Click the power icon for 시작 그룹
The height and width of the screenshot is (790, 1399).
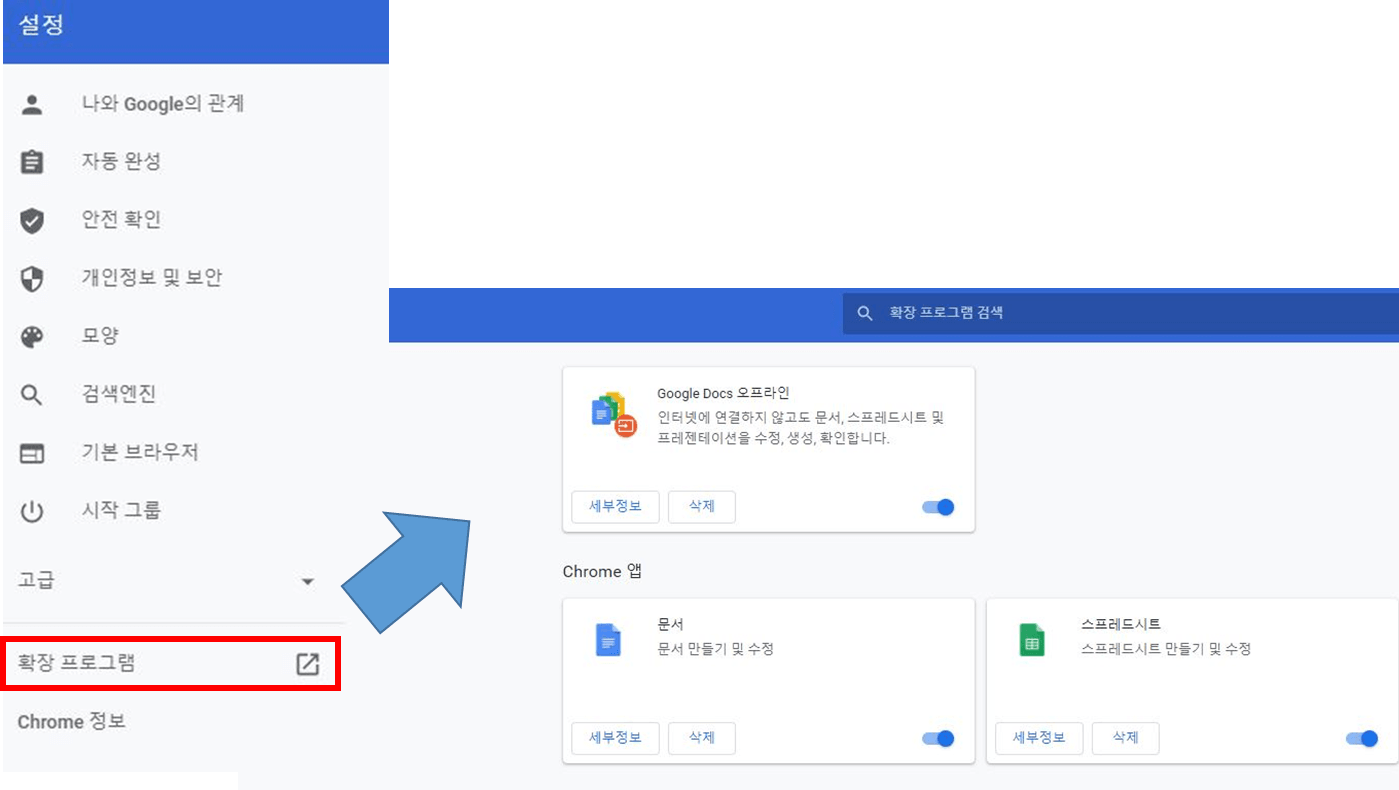[32, 512]
